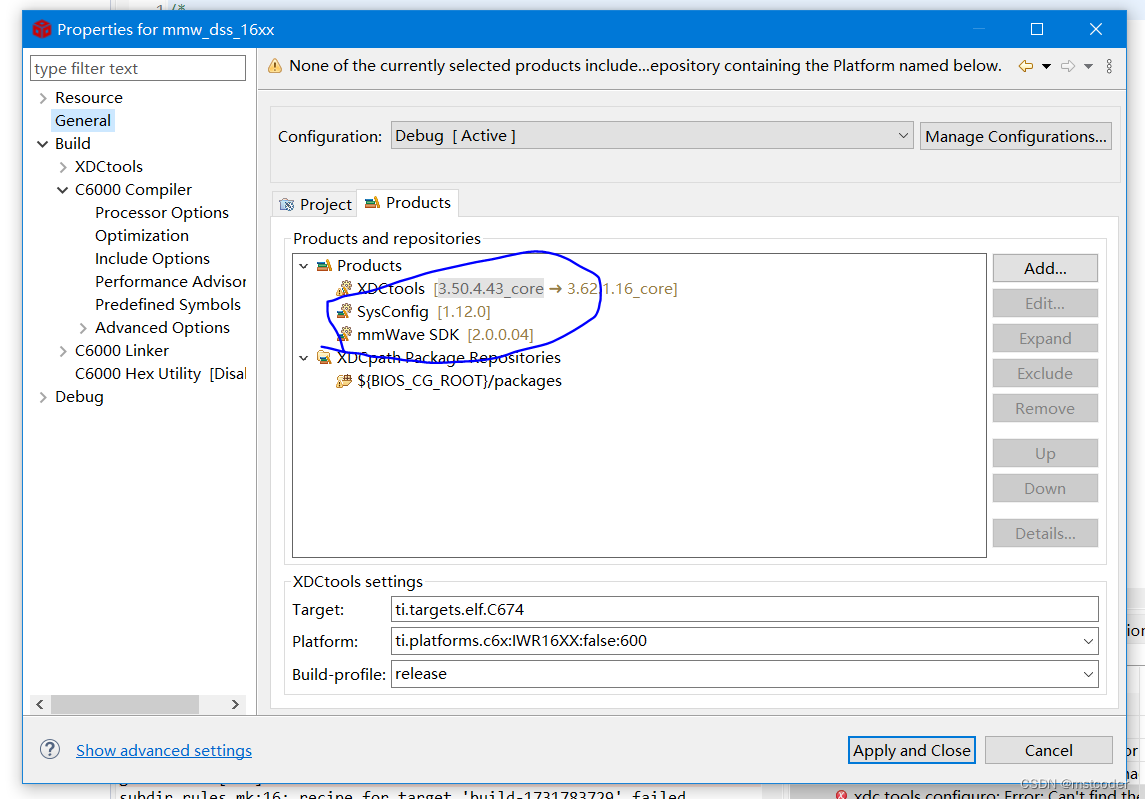Click the warning icon in the message banner

(x=275, y=66)
